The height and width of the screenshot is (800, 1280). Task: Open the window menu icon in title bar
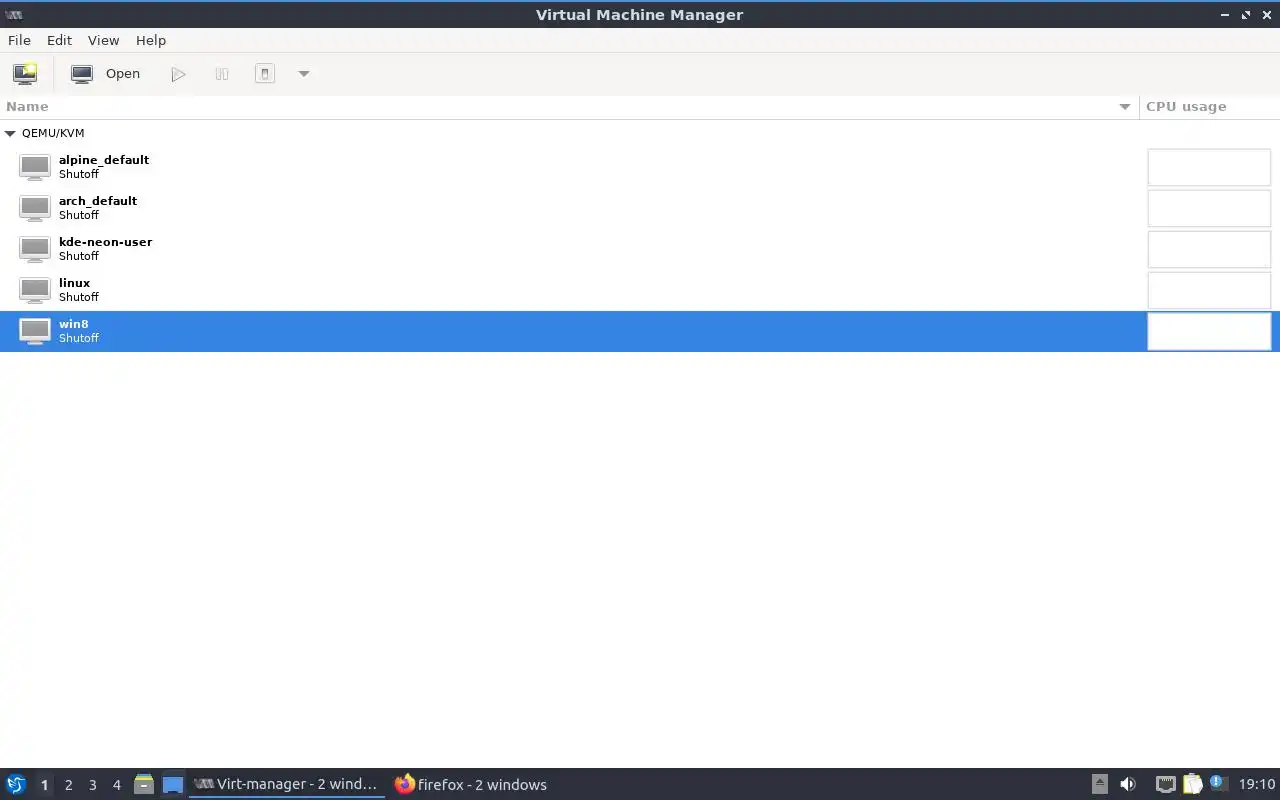[x=14, y=15]
